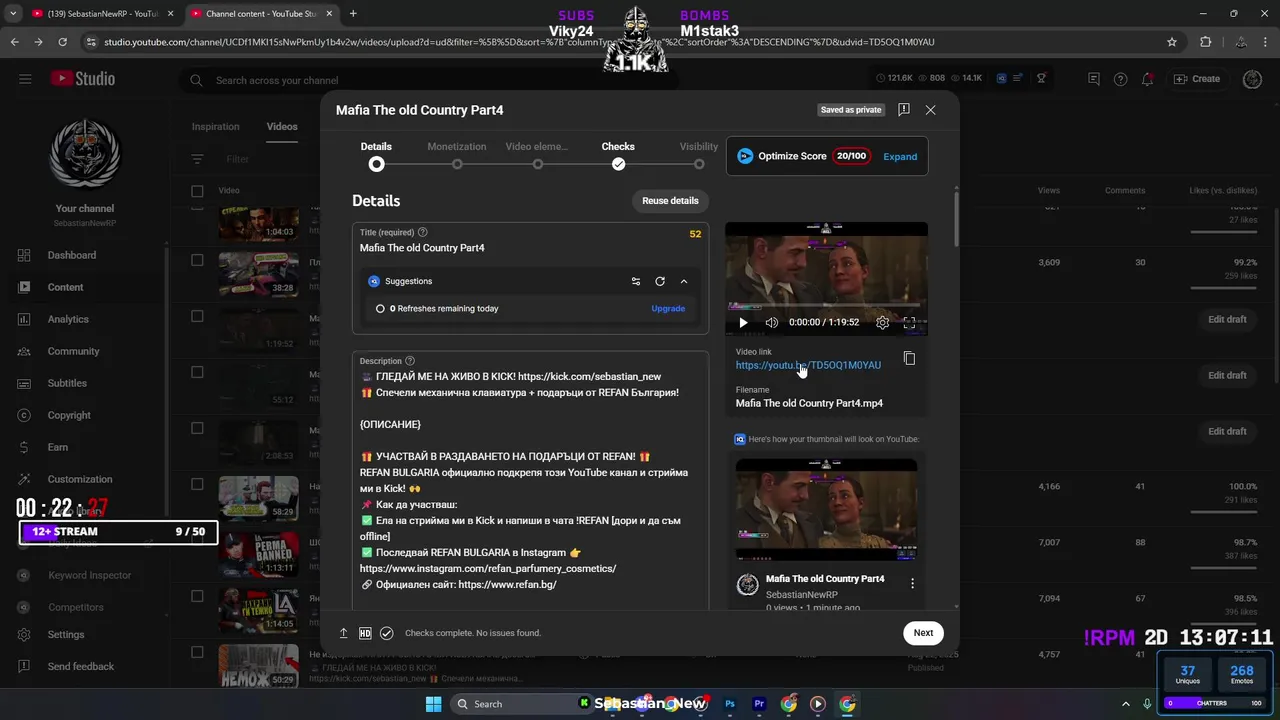The width and height of the screenshot is (1280, 720).
Task: Check the 2:08:53 video row checkbox
Action: 197,428
